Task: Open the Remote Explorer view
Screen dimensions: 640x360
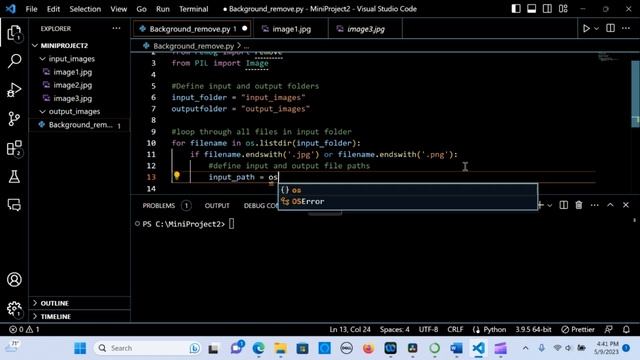Action: 14,204
